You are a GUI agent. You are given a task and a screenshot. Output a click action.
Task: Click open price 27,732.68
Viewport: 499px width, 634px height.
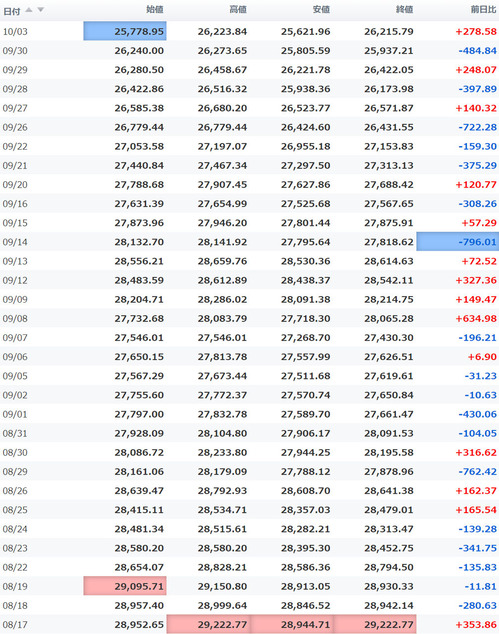[x=139, y=318]
